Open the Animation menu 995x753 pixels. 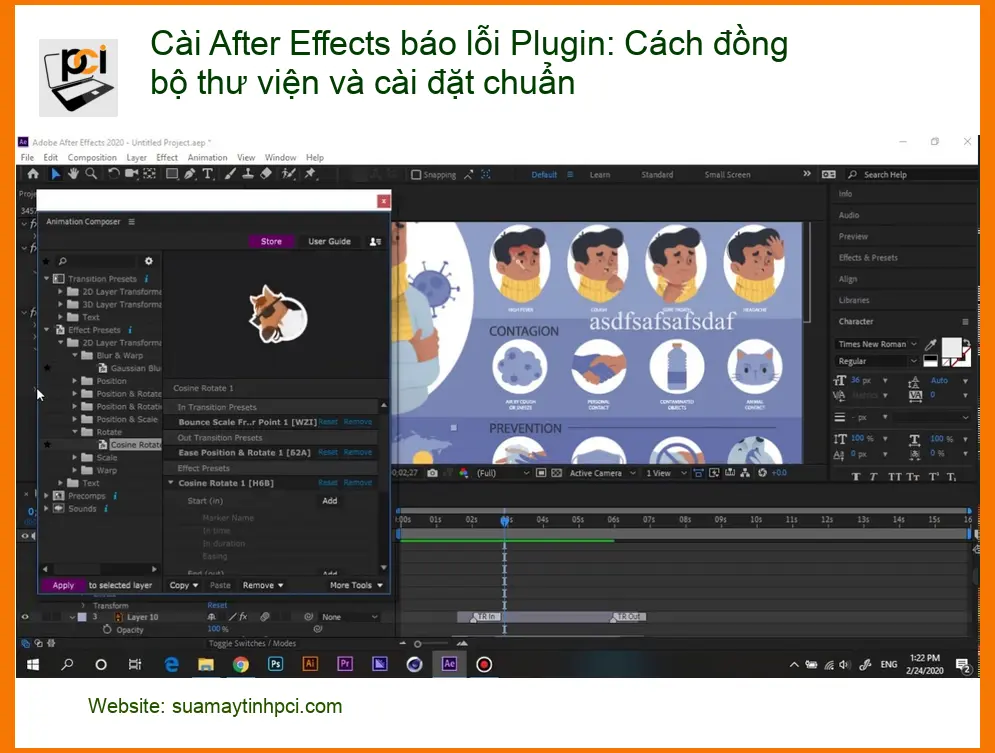[207, 157]
